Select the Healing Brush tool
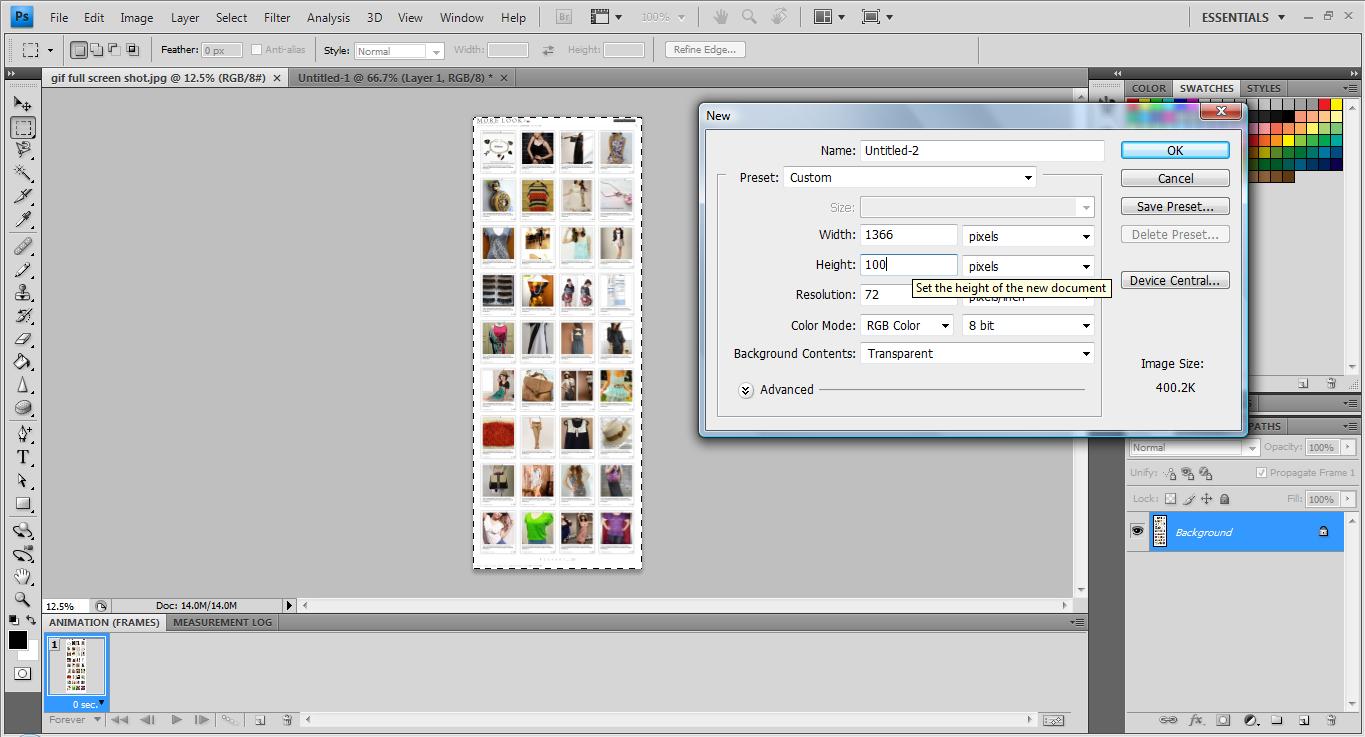The image size is (1365, 737). point(22,246)
